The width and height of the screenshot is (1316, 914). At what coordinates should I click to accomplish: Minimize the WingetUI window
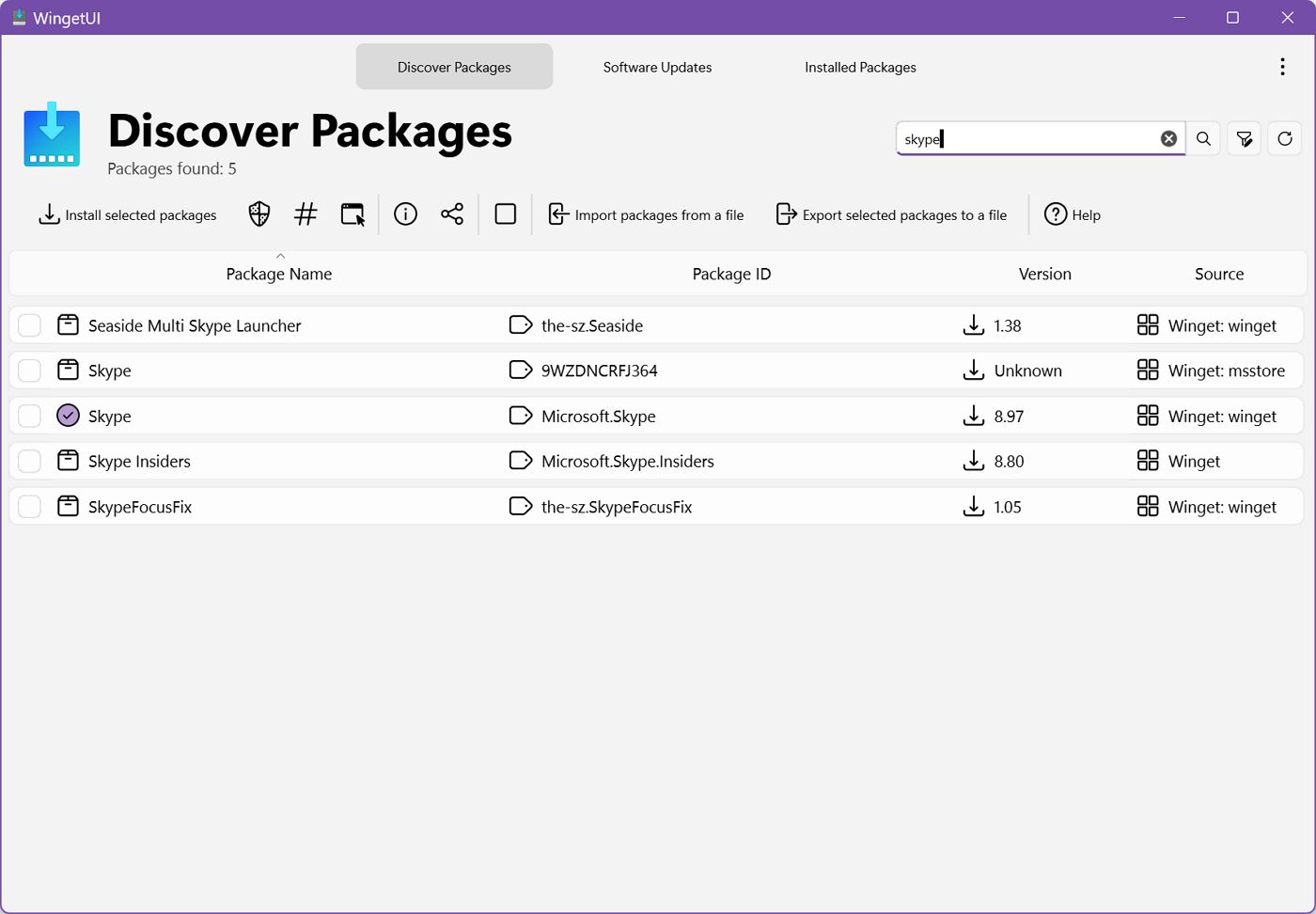click(x=1180, y=17)
